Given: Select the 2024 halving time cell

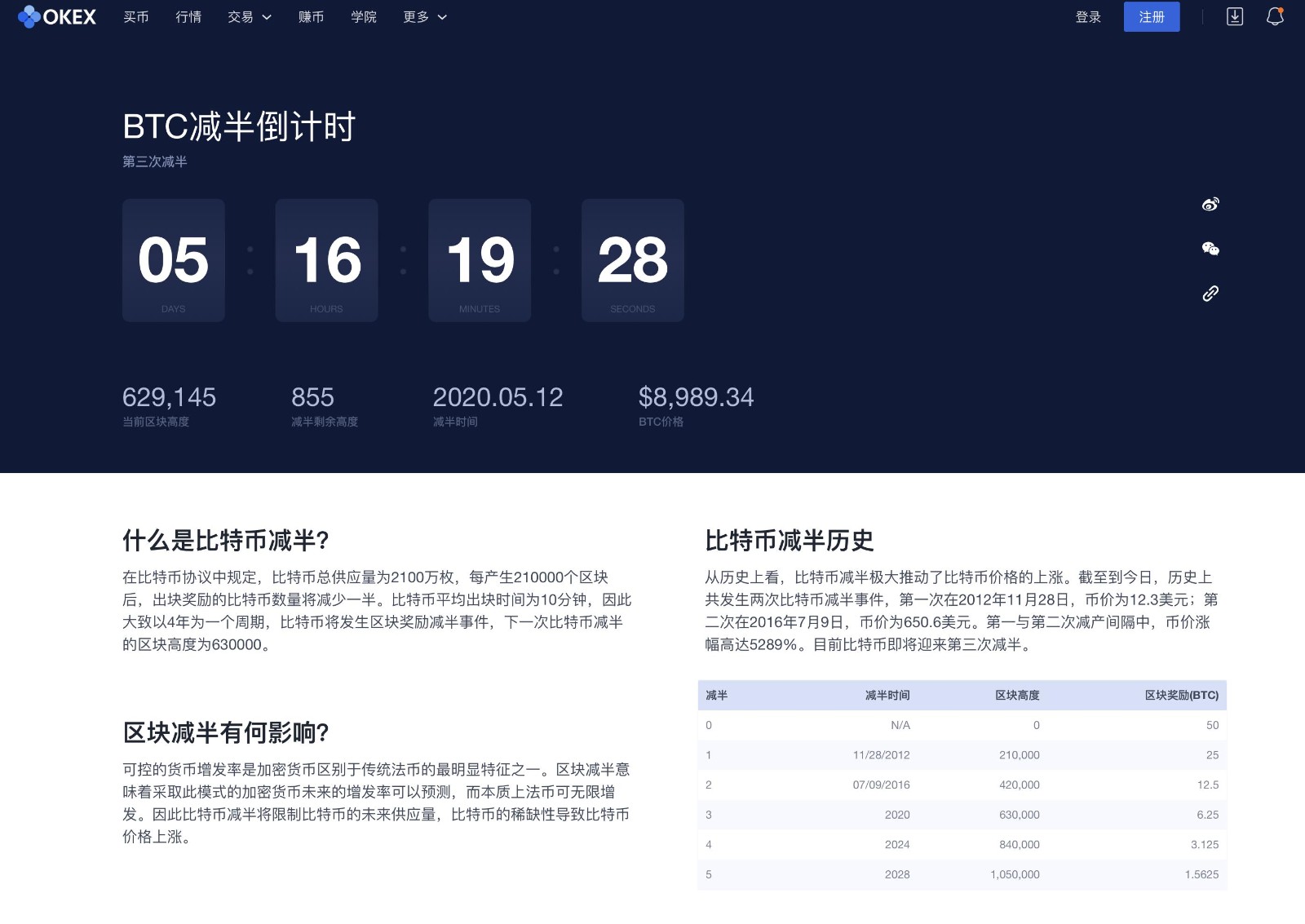Looking at the screenshot, I should (x=897, y=845).
